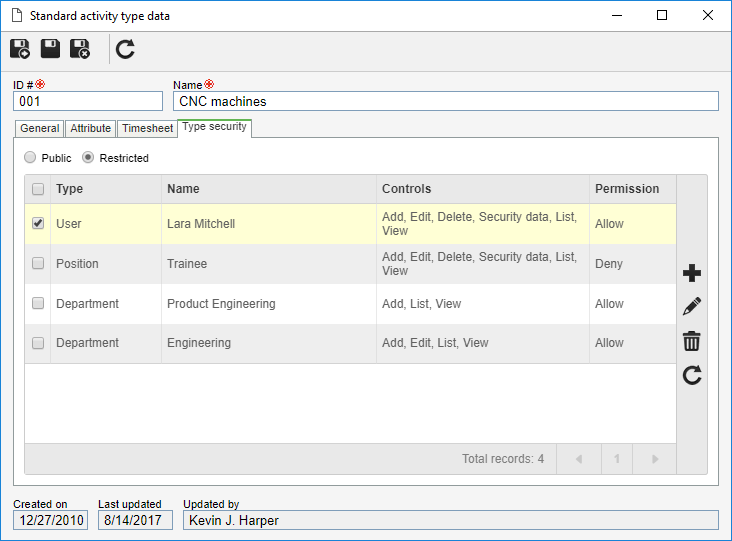The width and height of the screenshot is (732, 541).
Task: Click the Last updated date field
Action: coord(135,520)
